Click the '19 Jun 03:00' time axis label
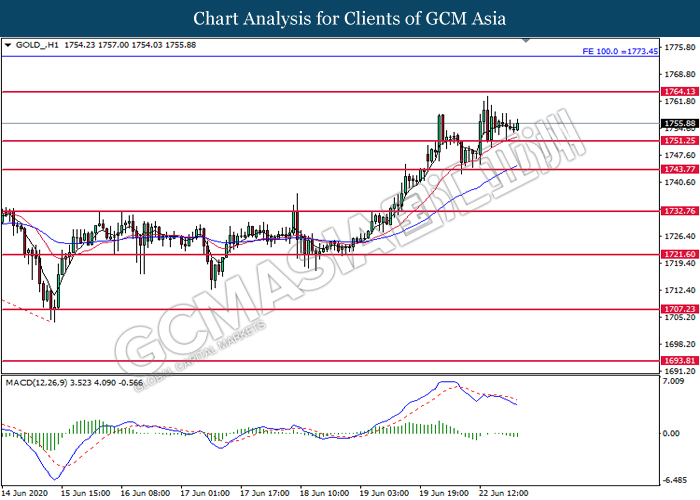The height and width of the screenshot is (500, 700). click(x=384, y=493)
